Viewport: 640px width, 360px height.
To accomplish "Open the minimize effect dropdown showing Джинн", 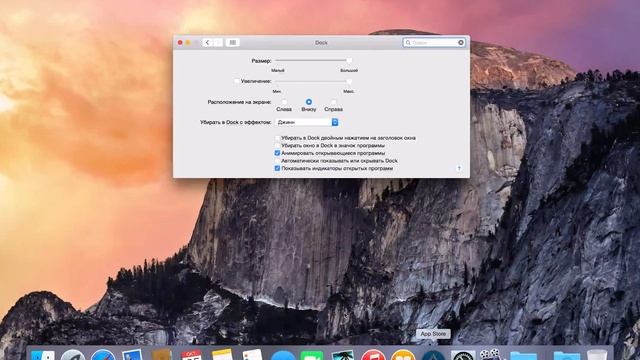I will click(x=307, y=122).
